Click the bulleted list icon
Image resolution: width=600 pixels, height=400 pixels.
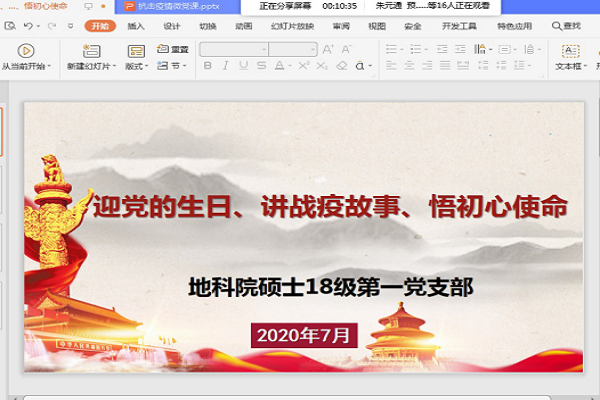coord(391,49)
